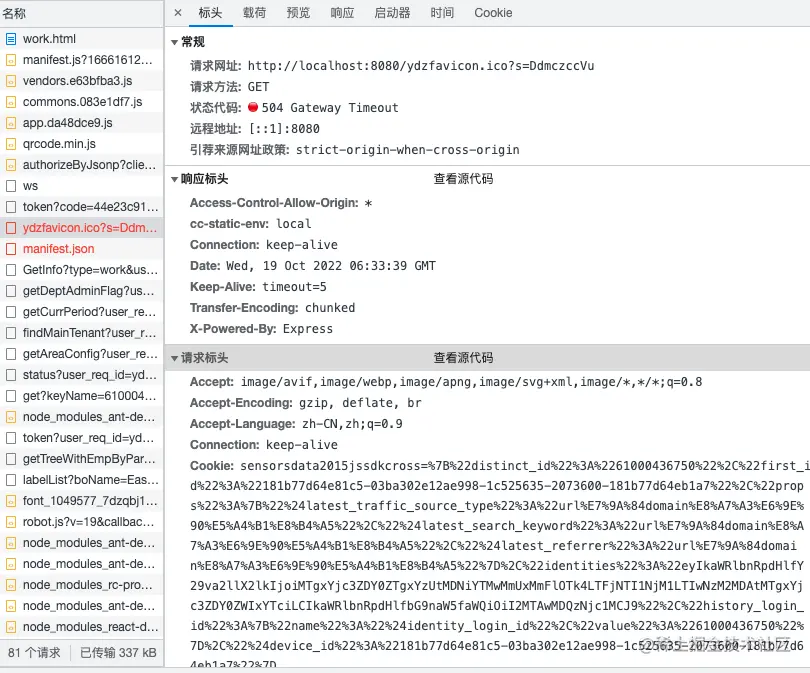This screenshot has height=673, width=810.
Task: Click the script icon for robot.js request
Action: click(x=11, y=522)
